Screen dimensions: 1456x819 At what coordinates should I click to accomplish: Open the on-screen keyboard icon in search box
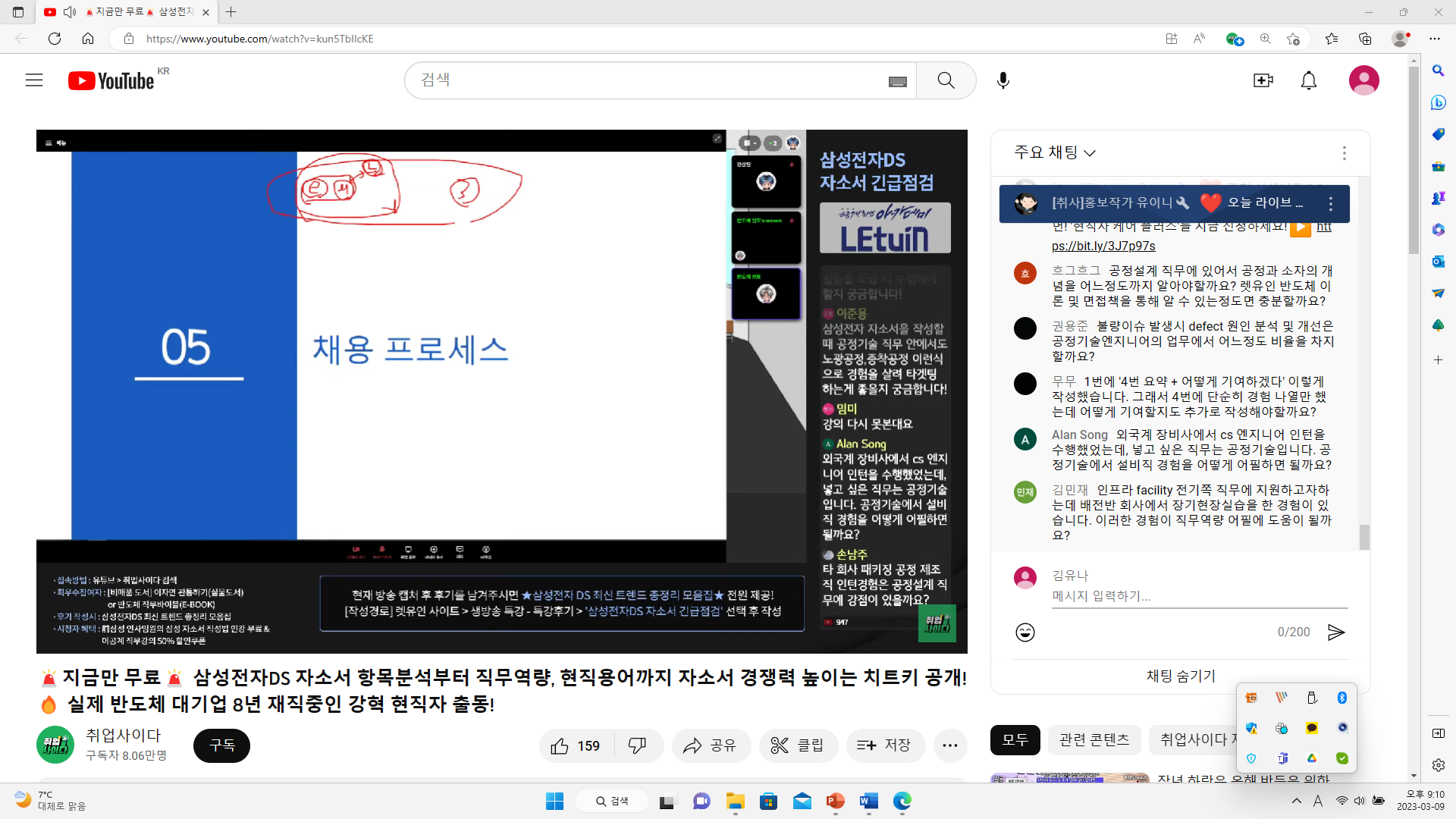tap(897, 82)
